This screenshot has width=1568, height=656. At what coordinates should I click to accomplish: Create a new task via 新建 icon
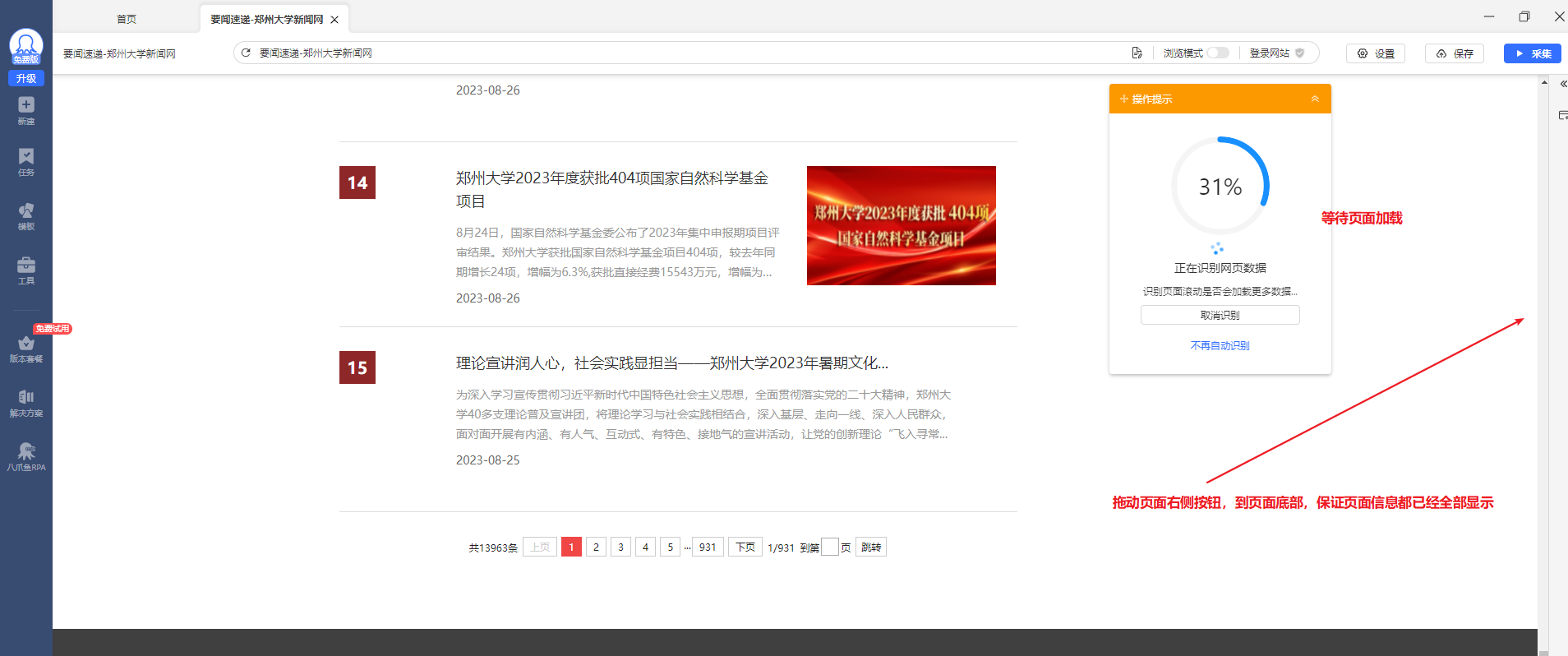coord(26,110)
